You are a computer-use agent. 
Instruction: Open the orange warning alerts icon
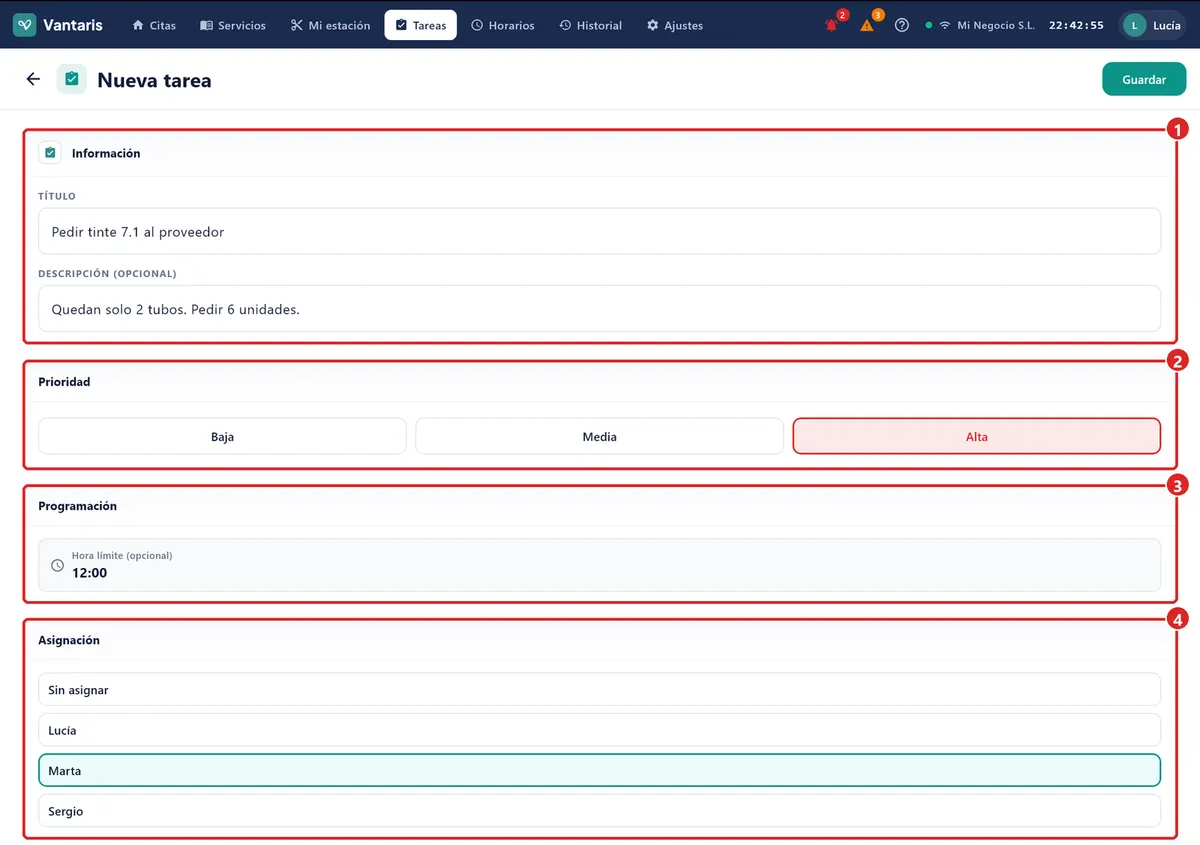tap(867, 25)
